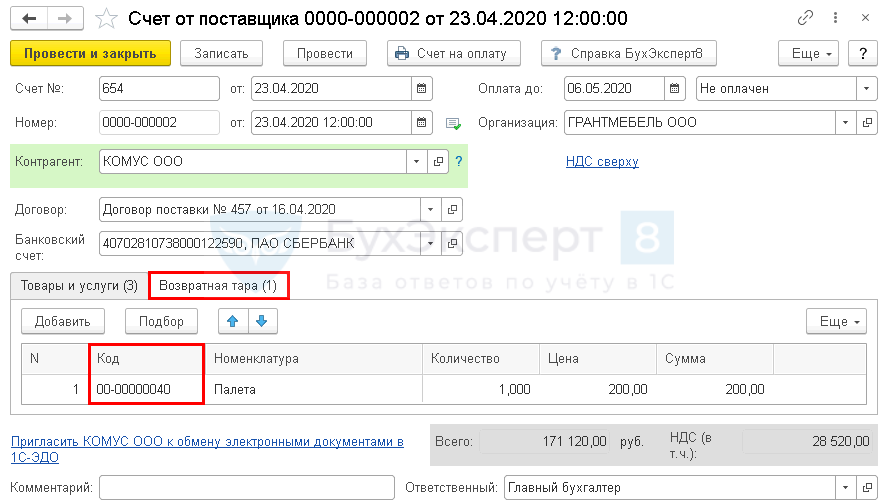The width and height of the screenshot is (884, 504).
Task: Select the Палета row code cell
Action: 146,390
